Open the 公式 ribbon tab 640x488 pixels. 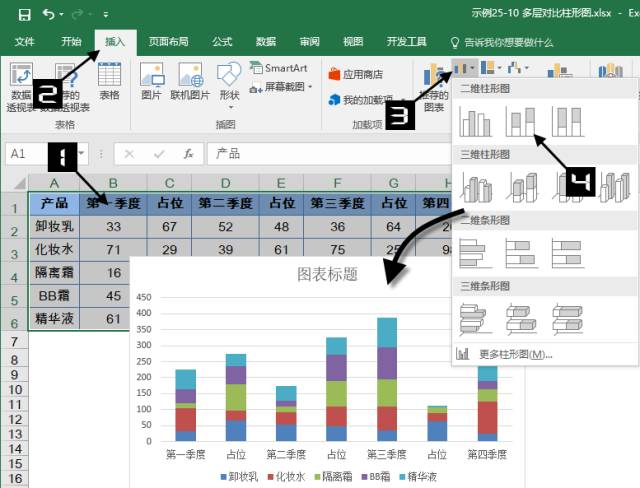[x=222, y=42]
